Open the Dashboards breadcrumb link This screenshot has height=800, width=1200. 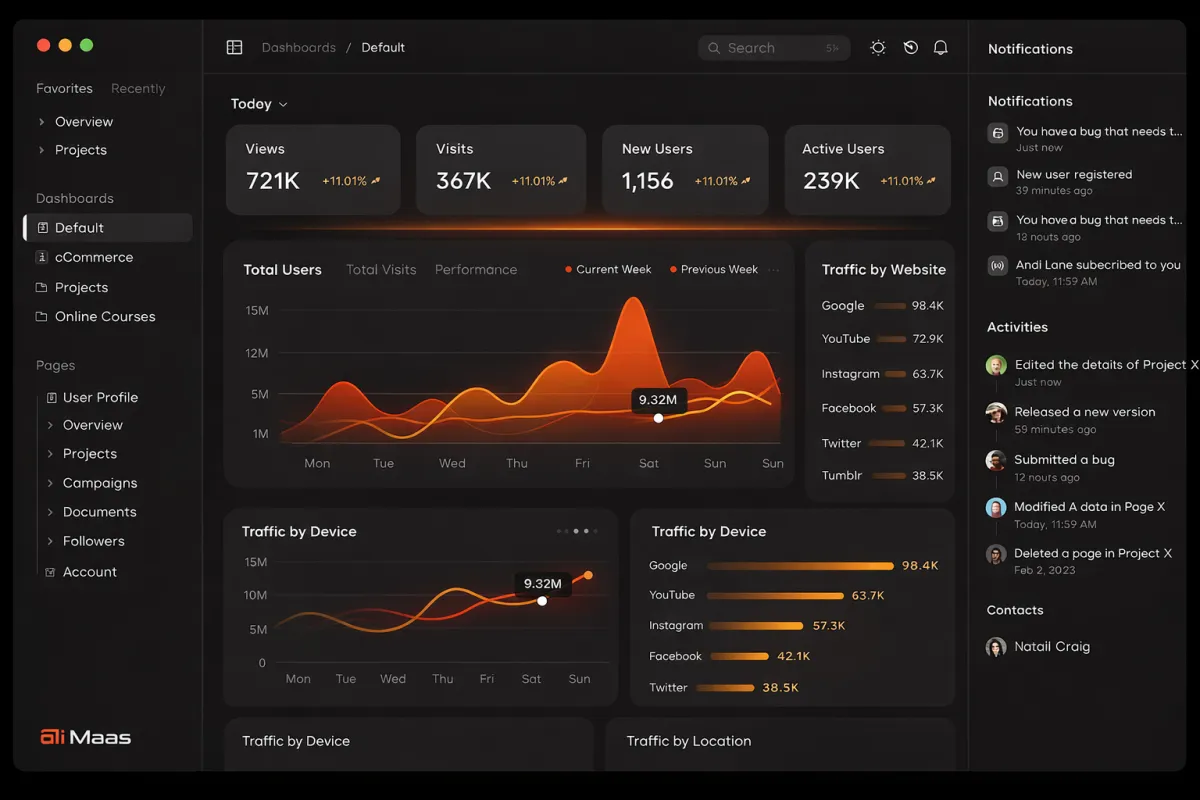(x=299, y=47)
